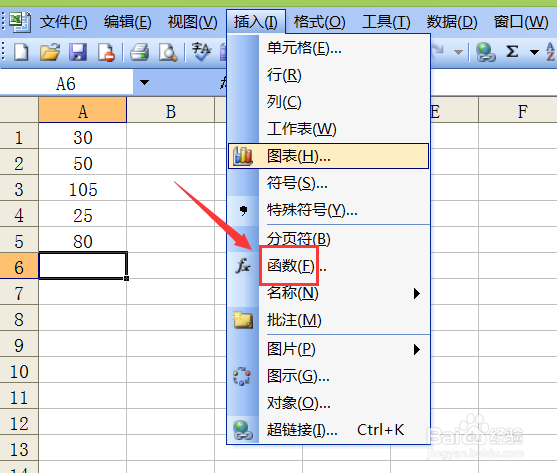This screenshot has height=473, width=557.
Task: Choose 单元格(E)... from Insert menu
Action: (x=329, y=48)
